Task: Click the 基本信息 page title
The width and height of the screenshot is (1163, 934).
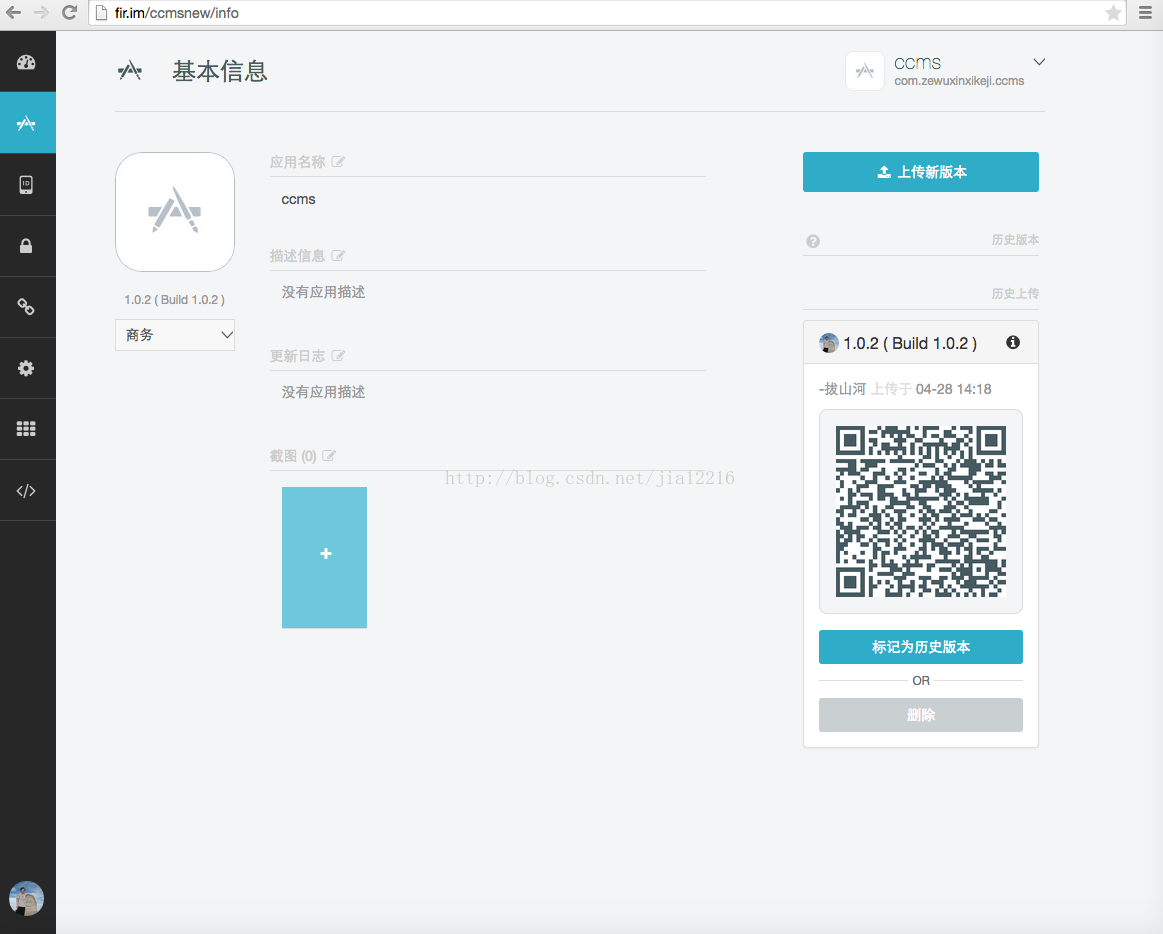Action: [220, 71]
